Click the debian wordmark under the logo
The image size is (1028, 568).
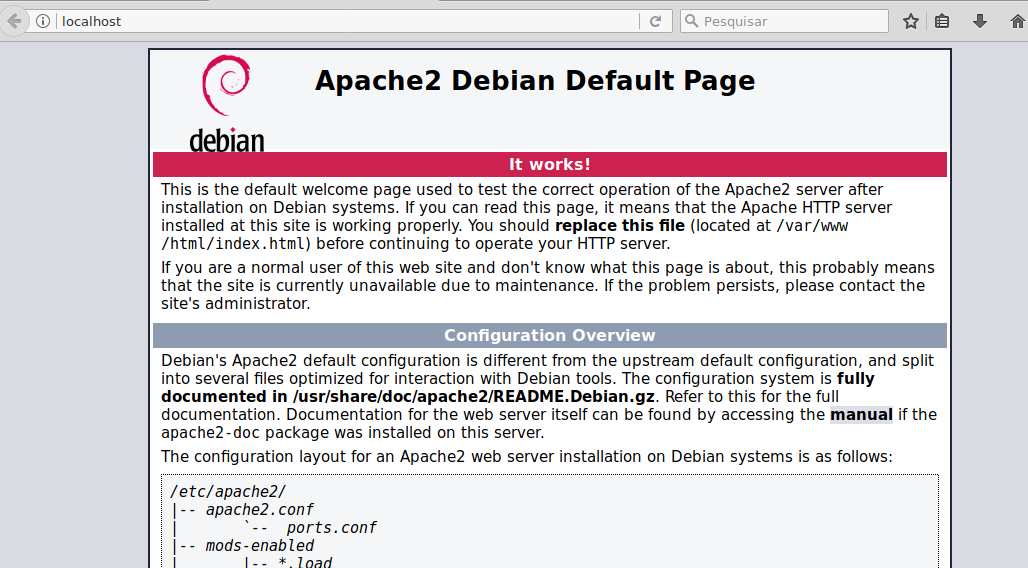pyautogui.click(x=227, y=140)
